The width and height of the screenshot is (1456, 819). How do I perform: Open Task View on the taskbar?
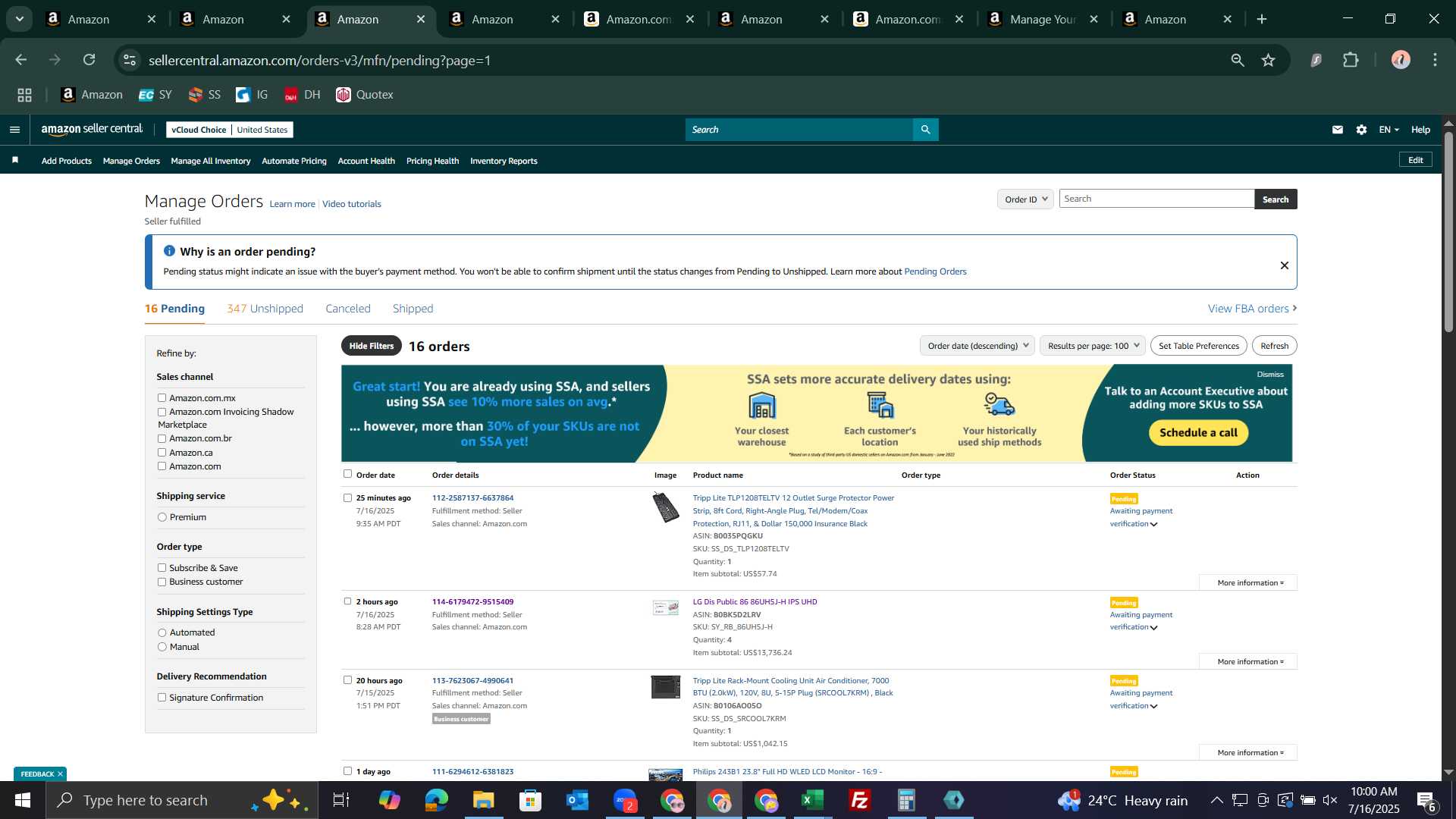(341, 800)
